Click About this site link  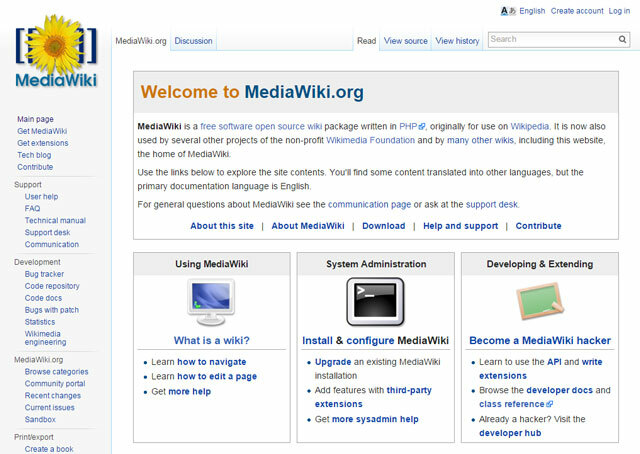[x=222, y=226]
